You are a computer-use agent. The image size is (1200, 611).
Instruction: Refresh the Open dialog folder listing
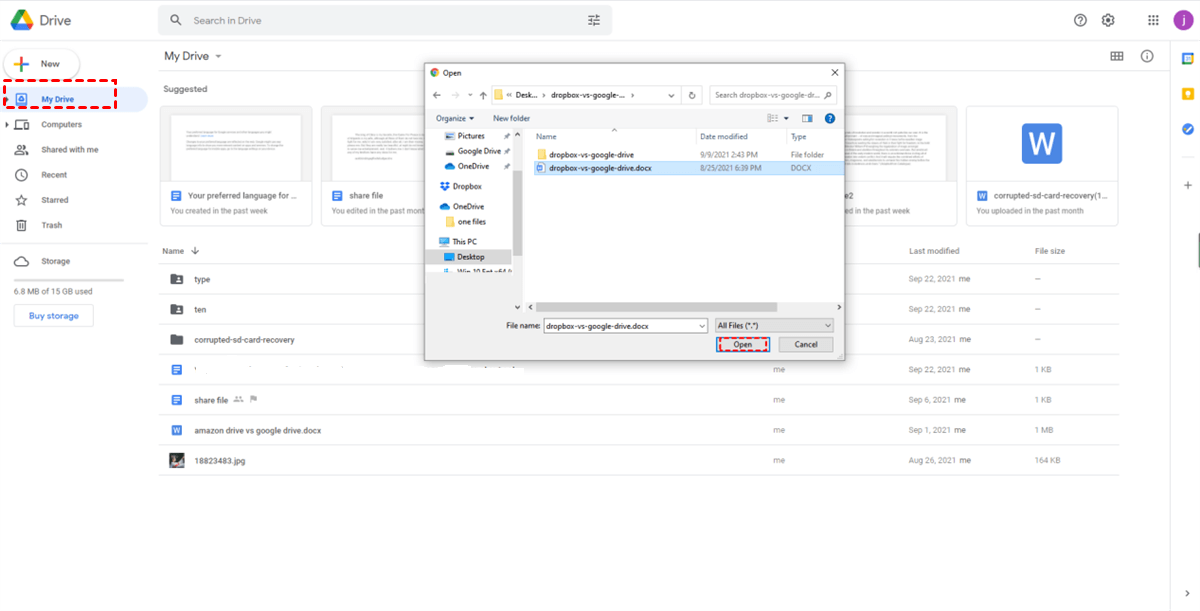click(694, 95)
